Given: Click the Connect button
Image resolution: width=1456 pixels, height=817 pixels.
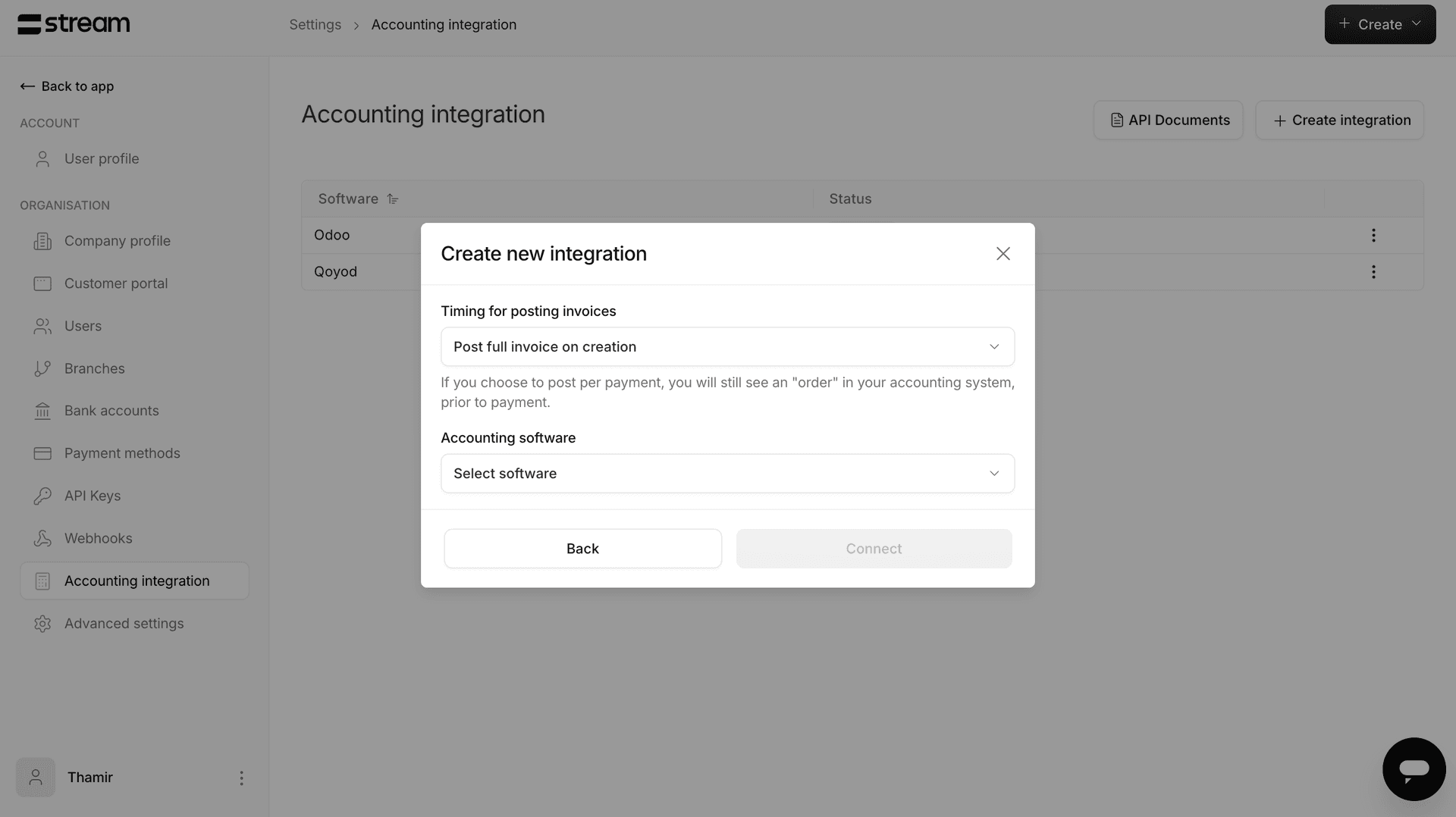Looking at the screenshot, I should click(874, 549).
